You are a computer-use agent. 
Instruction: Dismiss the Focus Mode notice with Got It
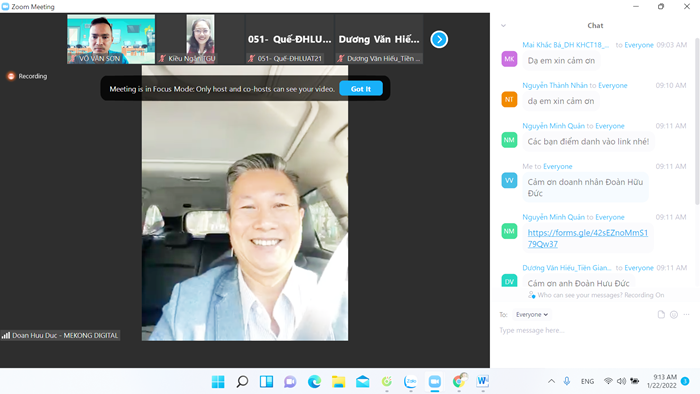(x=361, y=88)
